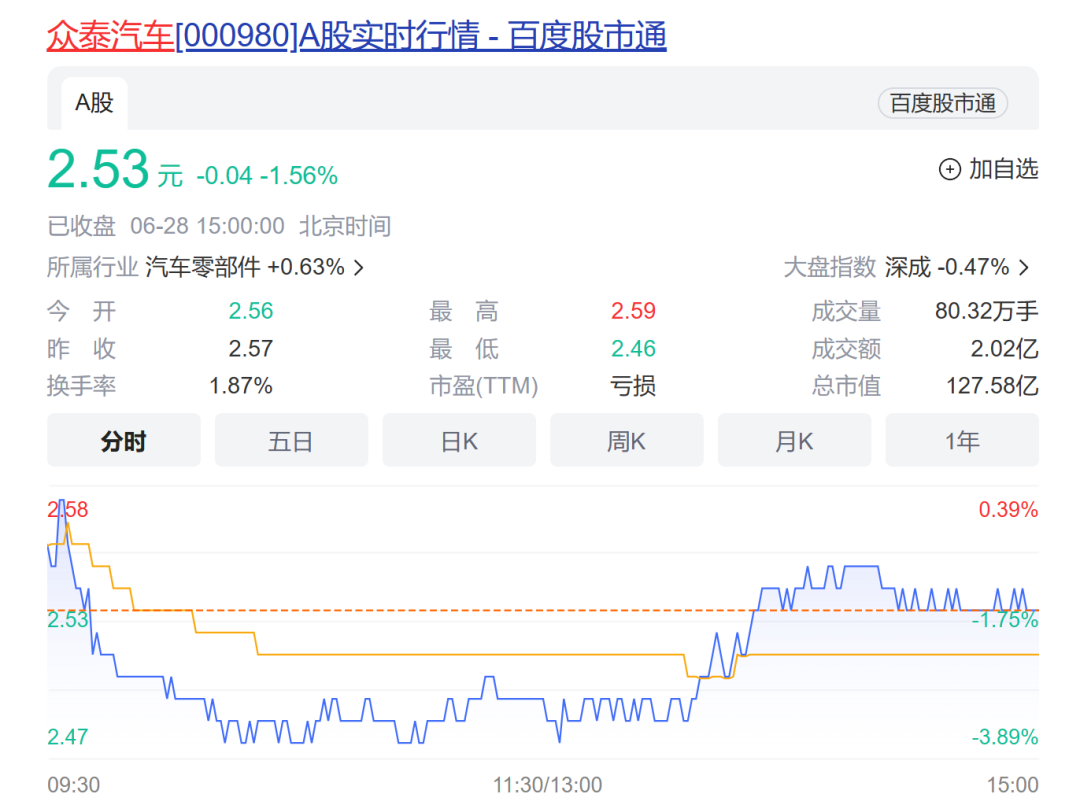Expand the chevron after 深成 -0.47%

[1024, 267]
